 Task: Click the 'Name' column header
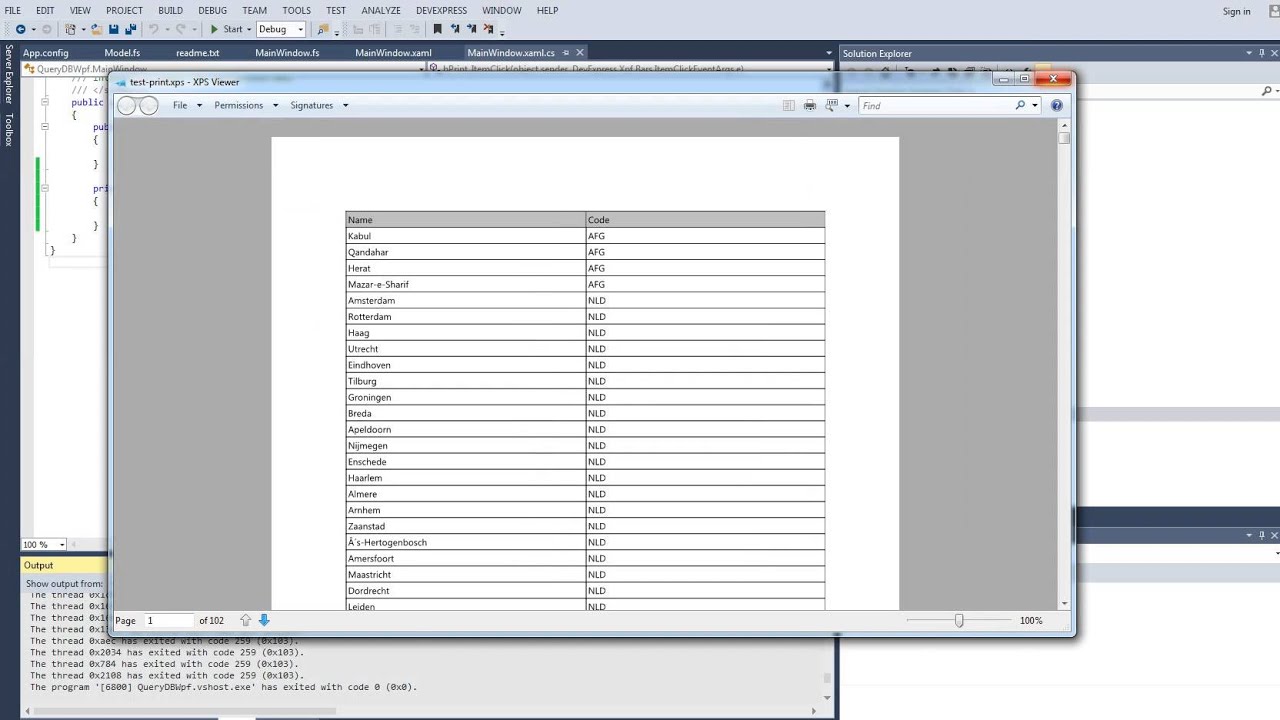coord(465,220)
